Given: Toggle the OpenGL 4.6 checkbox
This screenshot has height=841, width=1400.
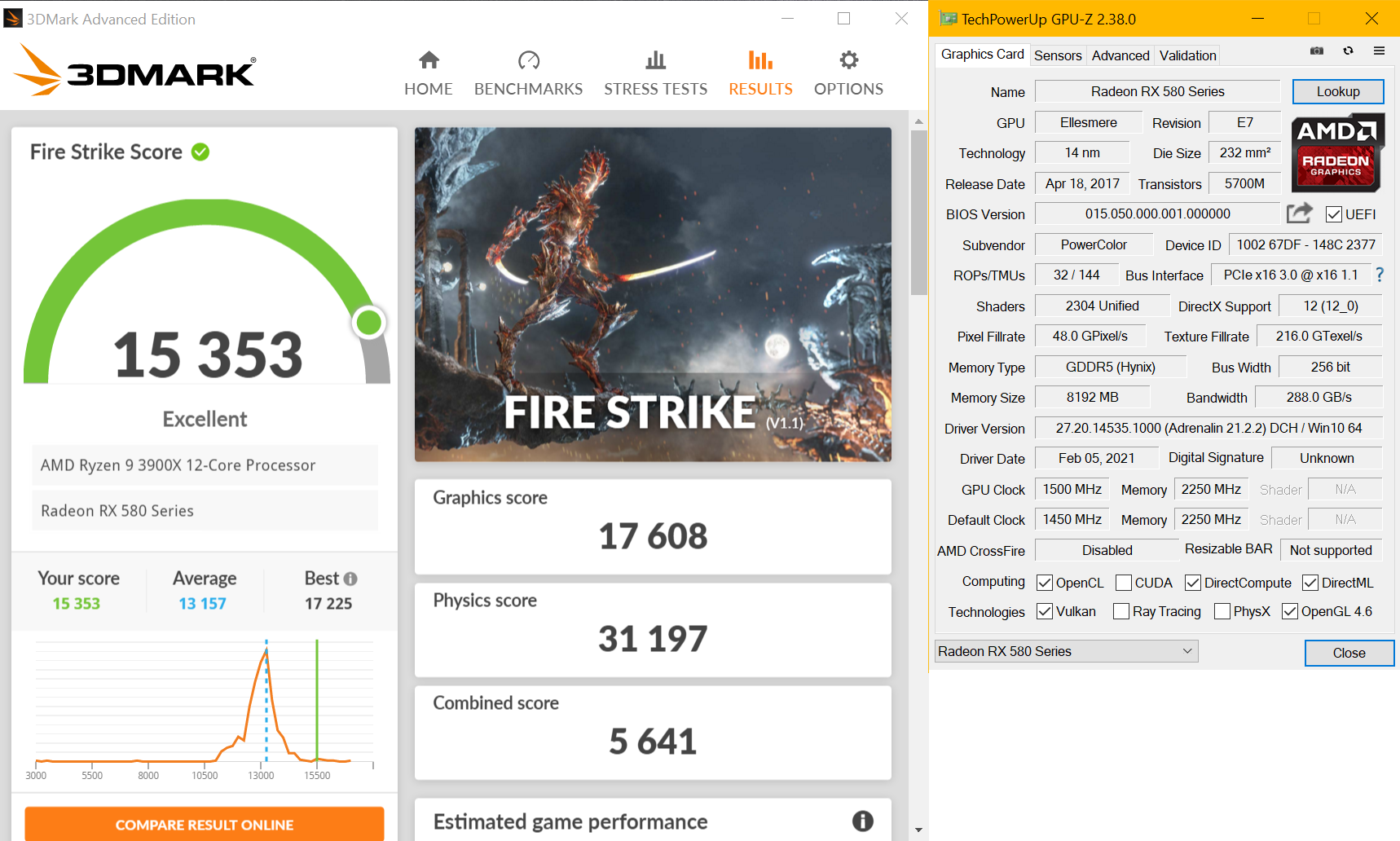Looking at the screenshot, I should pos(1290,611).
